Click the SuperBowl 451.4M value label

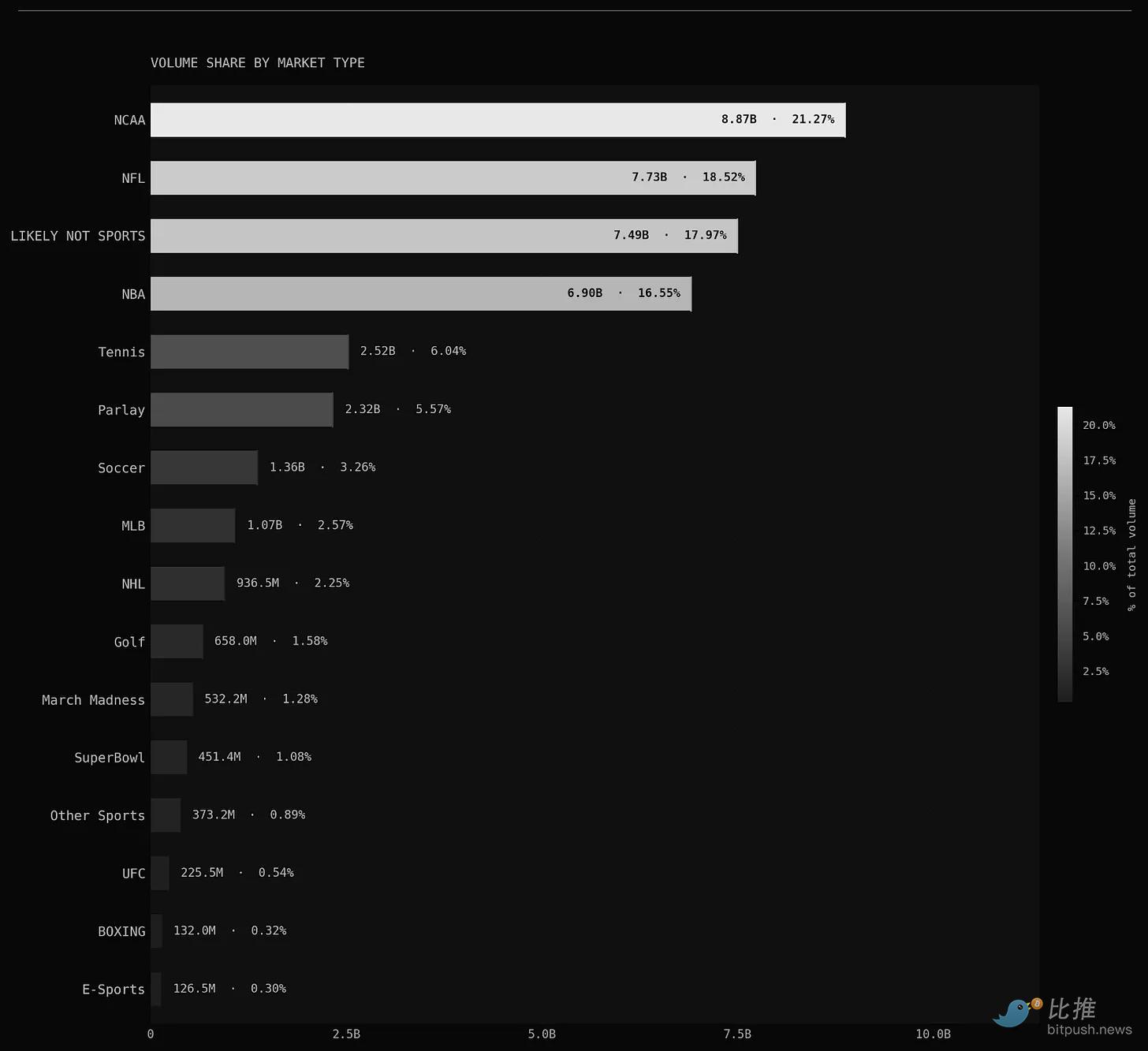[x=219, y=757]
